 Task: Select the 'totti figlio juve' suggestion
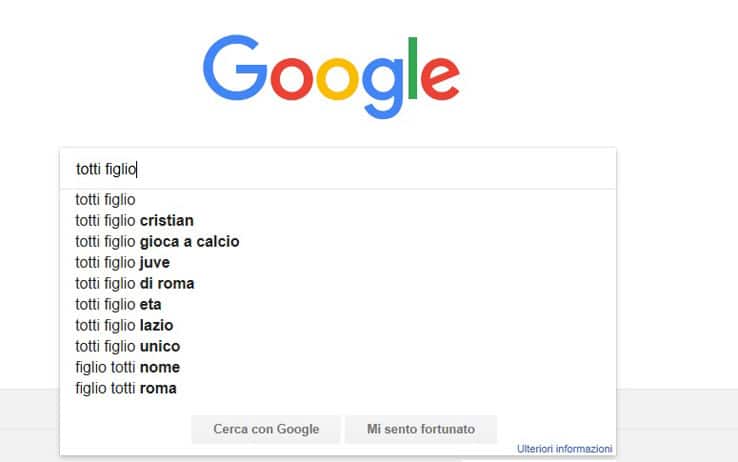tap(338, 263)
